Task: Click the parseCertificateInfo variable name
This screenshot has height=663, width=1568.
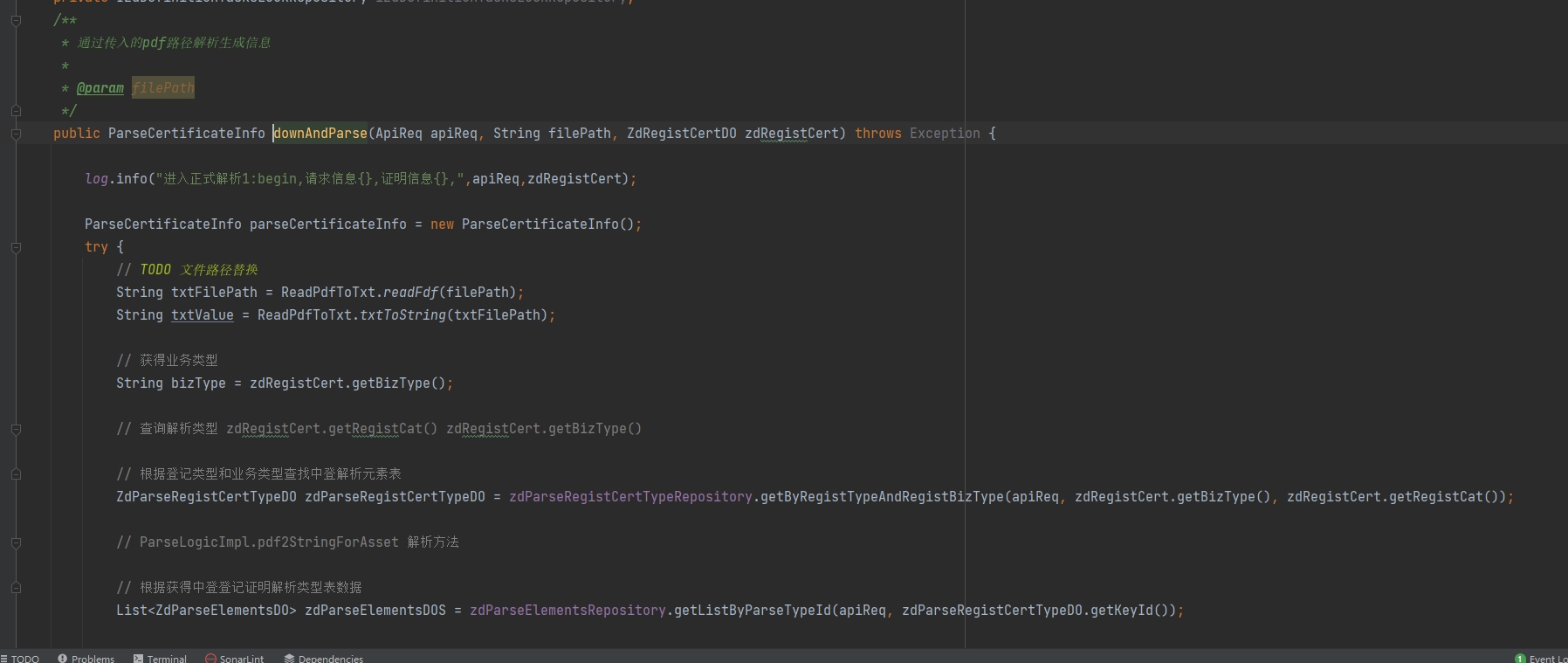Action: [328, 224]
